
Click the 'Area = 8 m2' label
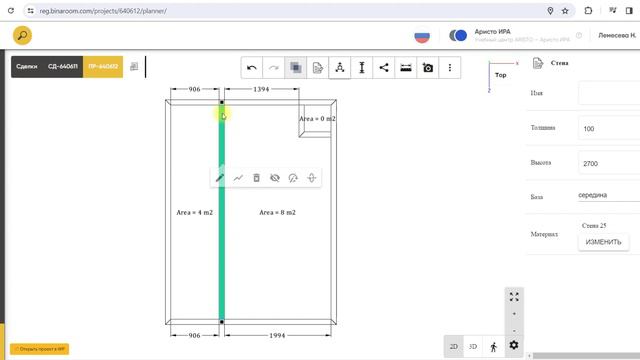click(278, 213)
